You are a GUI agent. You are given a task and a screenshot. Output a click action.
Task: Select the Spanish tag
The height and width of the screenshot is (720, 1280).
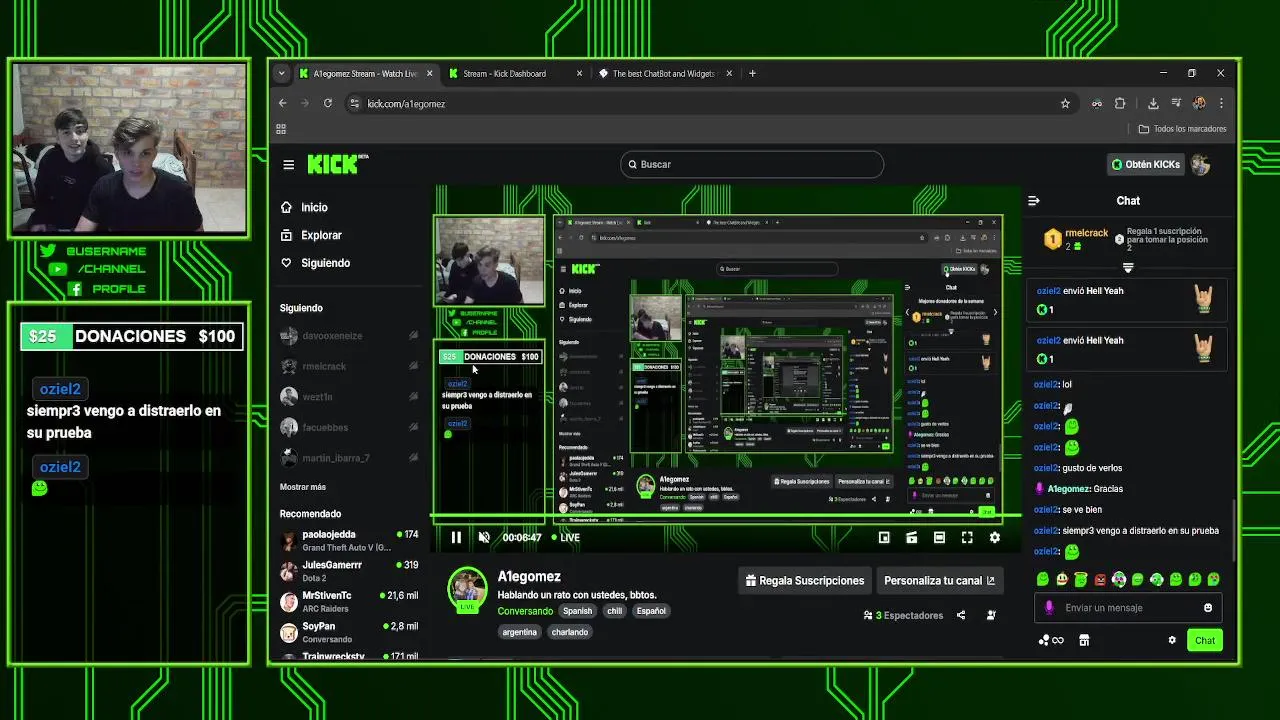point(577,611)
